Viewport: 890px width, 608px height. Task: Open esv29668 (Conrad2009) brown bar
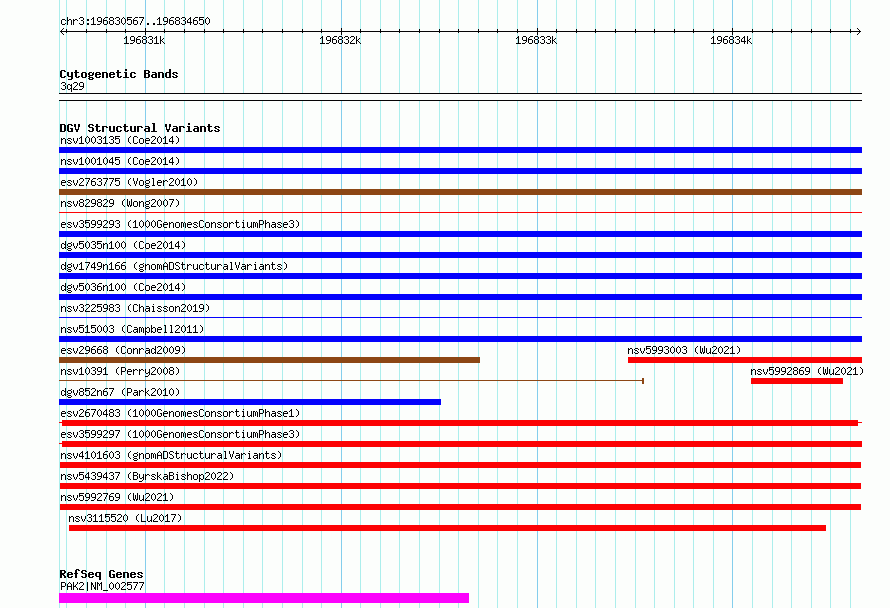click(x=270, y=360)
